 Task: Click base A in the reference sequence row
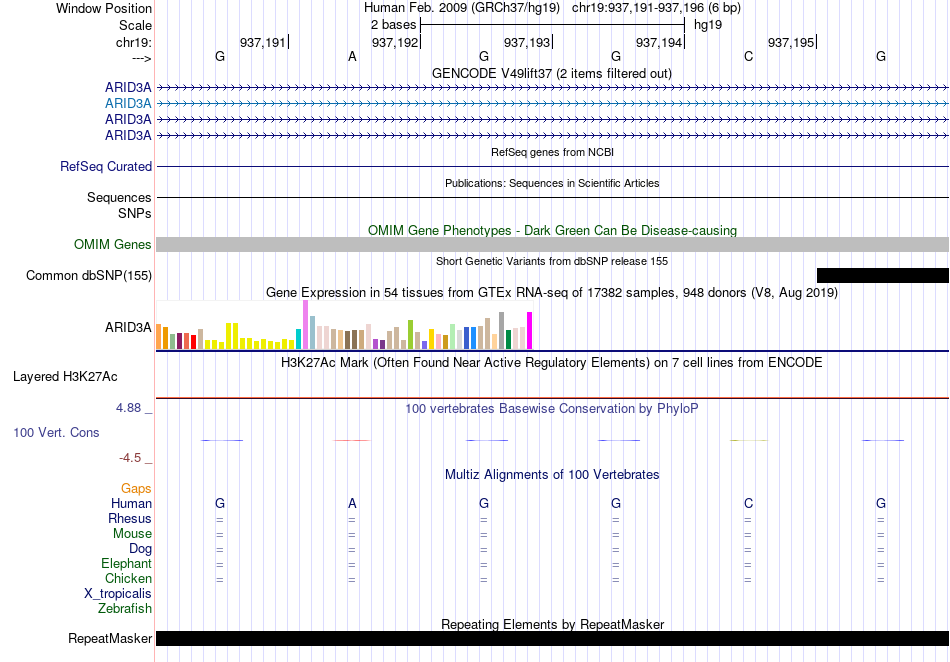click(352, 57)
